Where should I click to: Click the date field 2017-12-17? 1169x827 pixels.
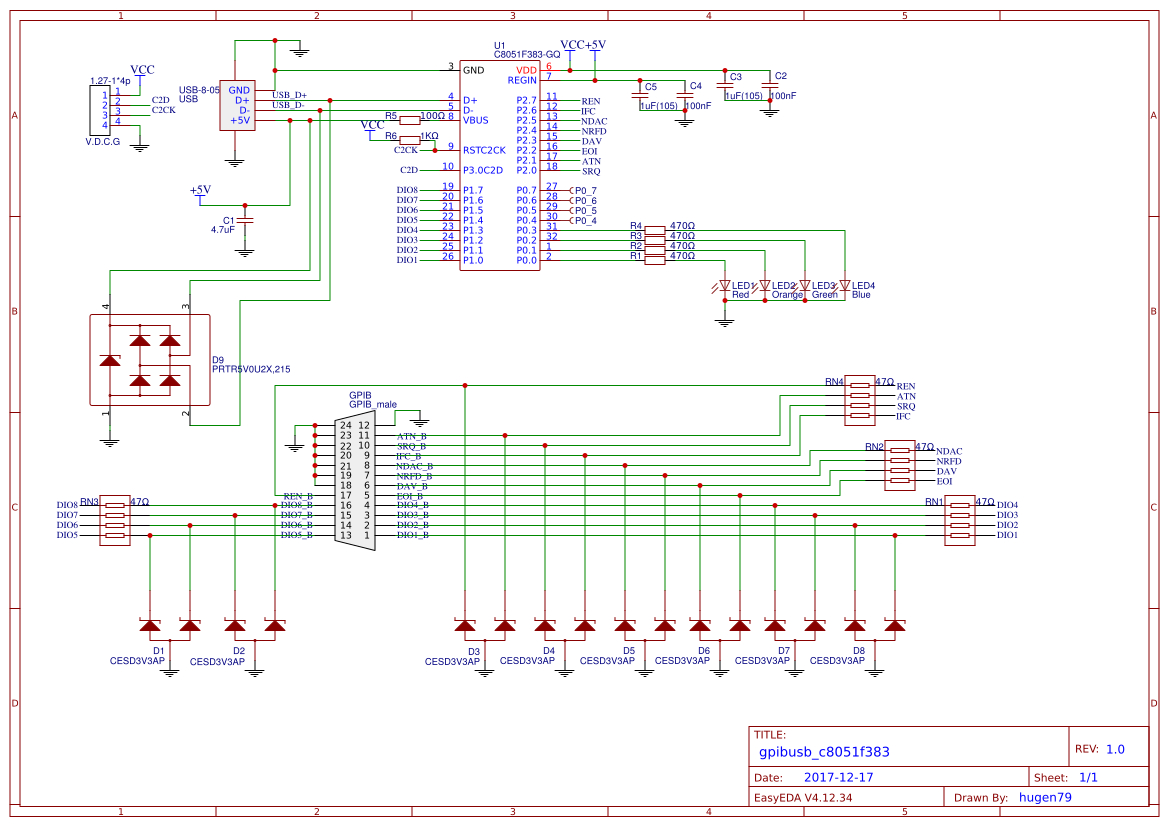click(x=838, y=777)
